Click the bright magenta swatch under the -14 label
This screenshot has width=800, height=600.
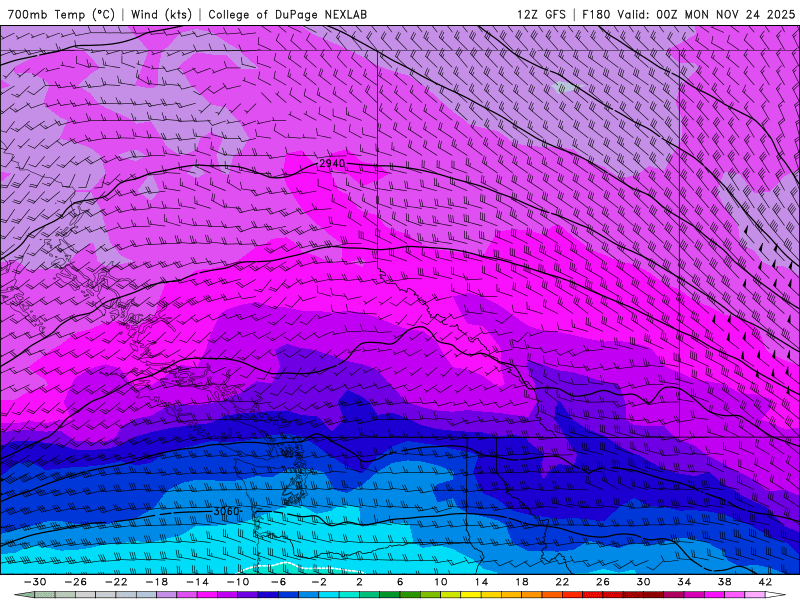click(208, 595)
